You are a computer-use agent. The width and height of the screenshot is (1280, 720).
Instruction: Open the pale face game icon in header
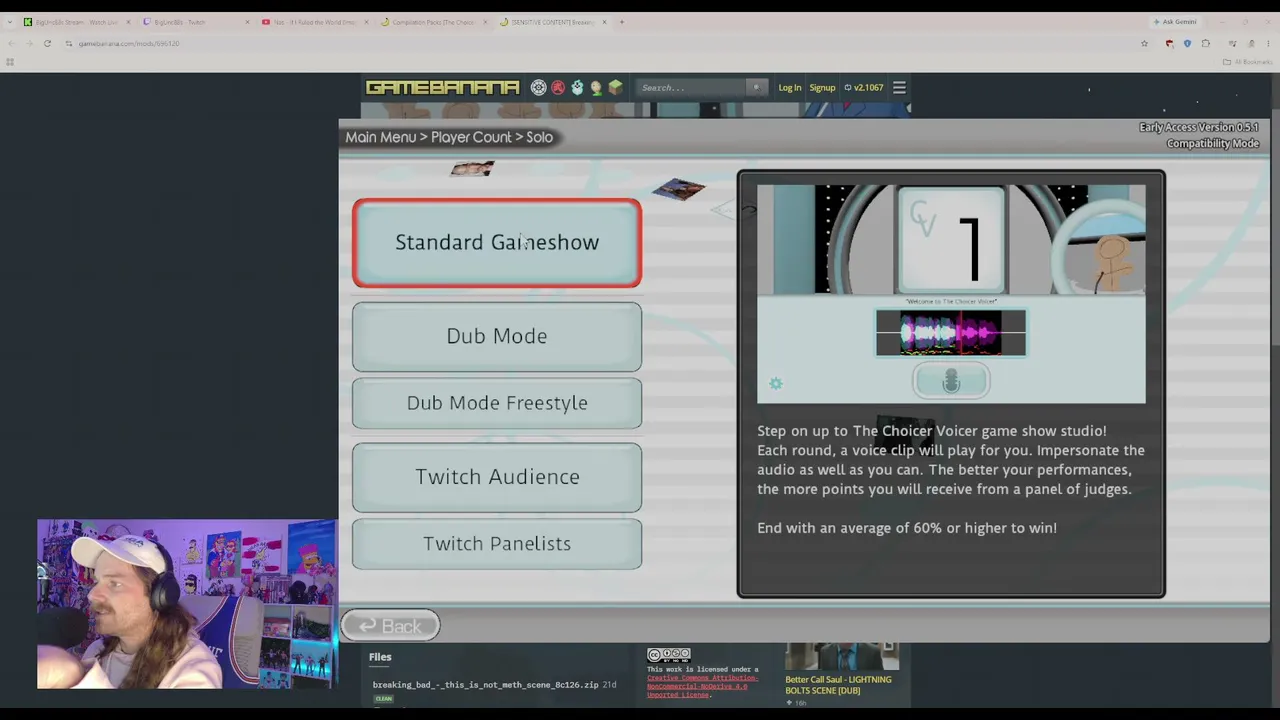tap(596, 88)
